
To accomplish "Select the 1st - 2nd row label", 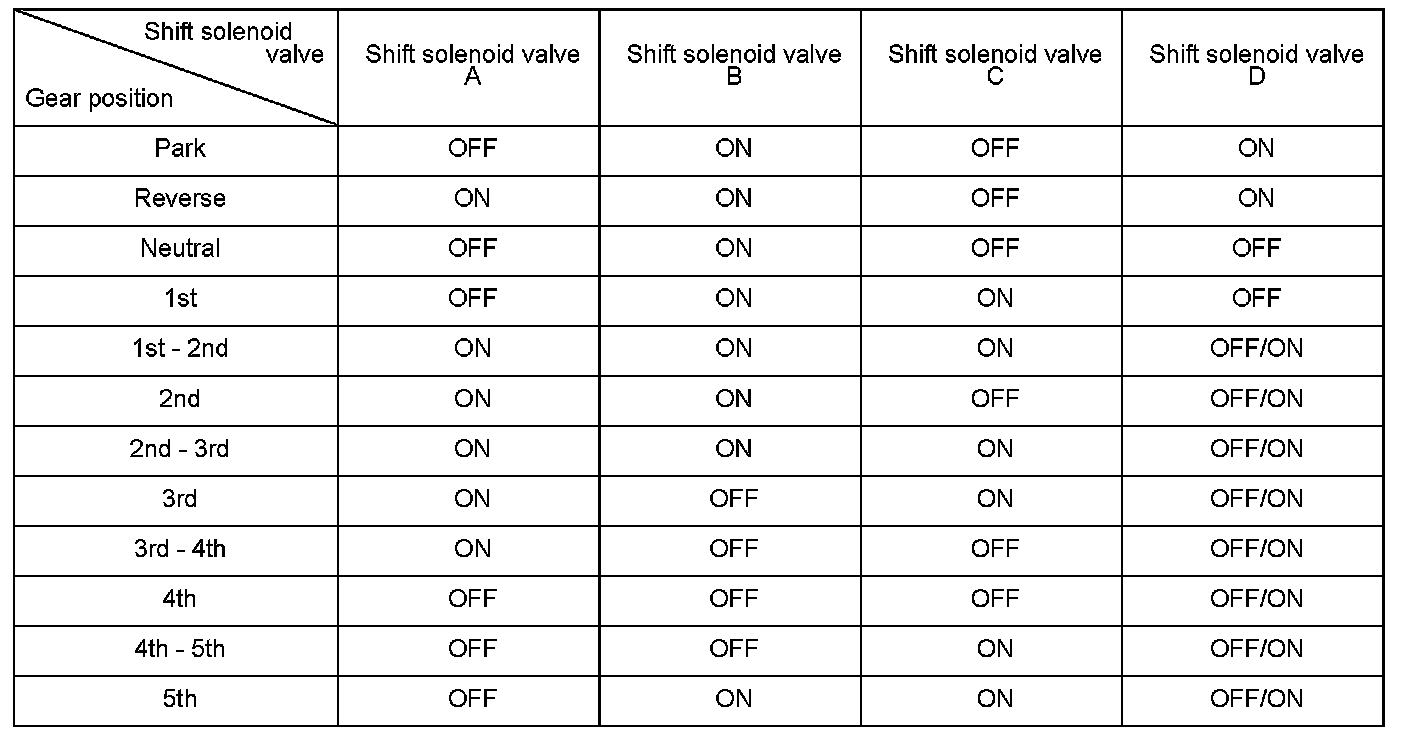I will (180, 348).
